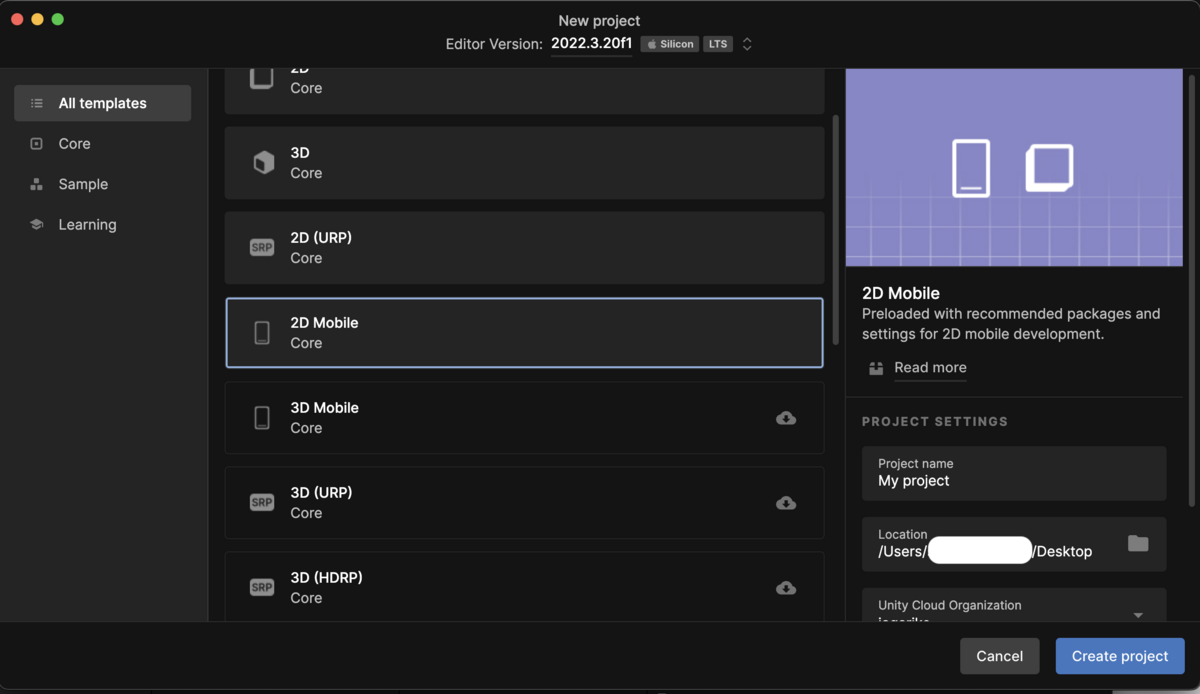This screenshot has width=1200, height=694.
Task: Click the PROJECT SETTINGS heading
Action: [935, 422]
